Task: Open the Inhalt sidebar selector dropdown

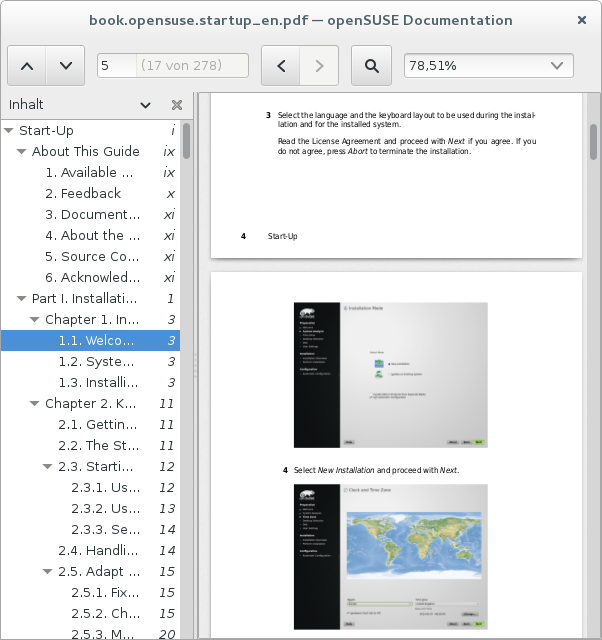Action: (145, 105)
